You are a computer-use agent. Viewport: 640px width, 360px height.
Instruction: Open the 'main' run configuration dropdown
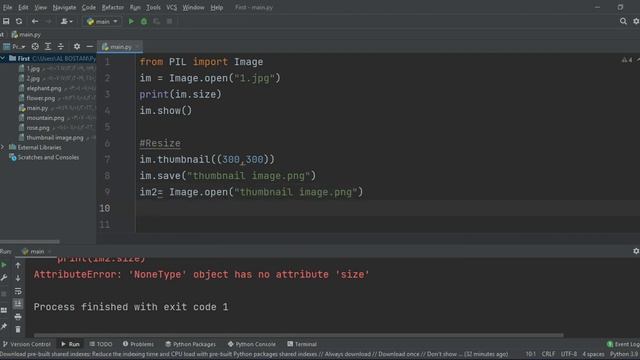click(102, 21)
